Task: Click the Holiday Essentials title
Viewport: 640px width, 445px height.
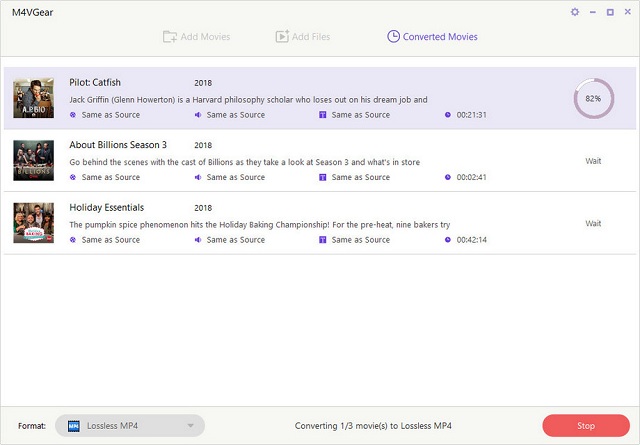Action: pos(107,207)
